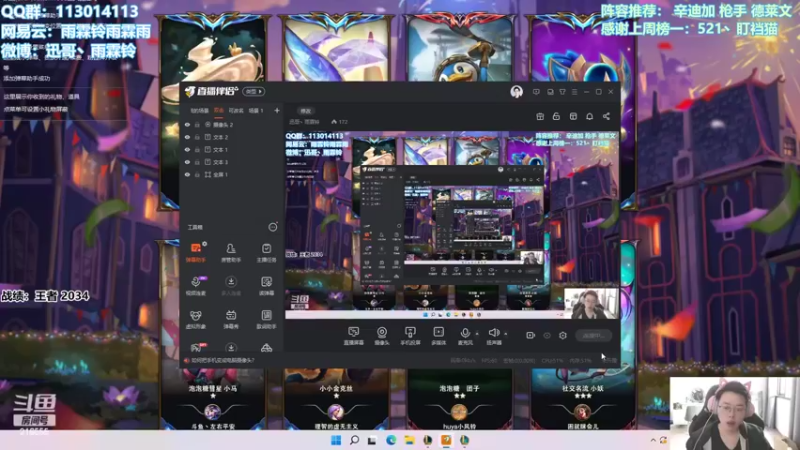Screen dimensions: 800x450
Task: Open File Explorer on taskbar
Action: point(409,440)
